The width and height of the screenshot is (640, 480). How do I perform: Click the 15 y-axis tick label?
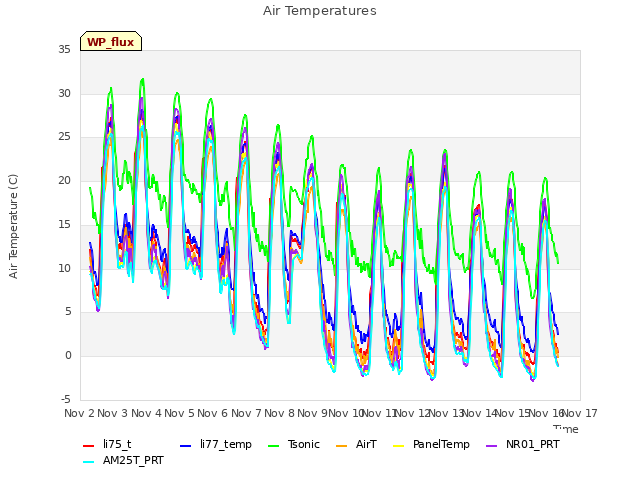[x=64, y=224]
